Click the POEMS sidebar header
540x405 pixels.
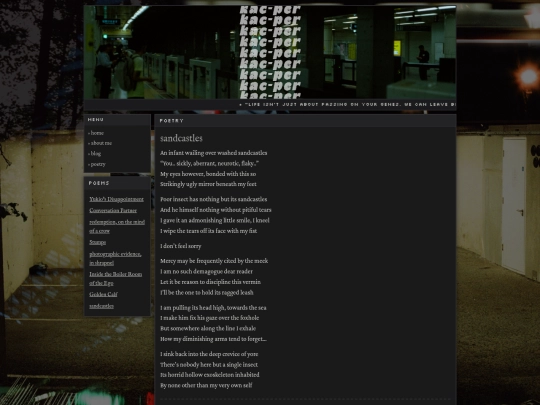99,183
